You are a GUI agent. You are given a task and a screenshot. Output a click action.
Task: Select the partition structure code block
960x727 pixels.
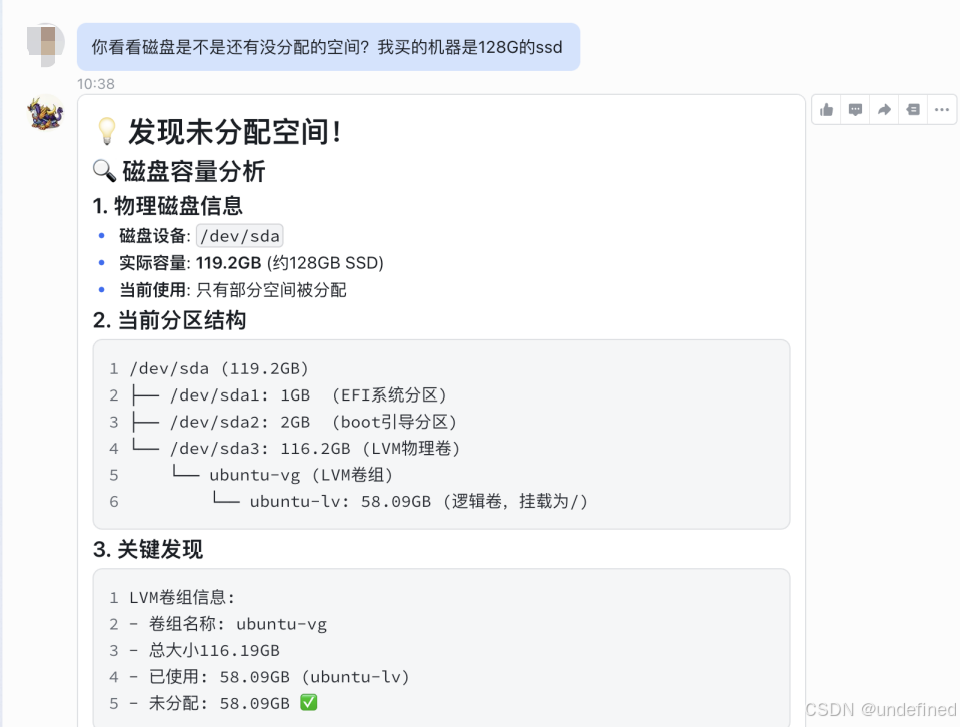(x=440, y=434)
